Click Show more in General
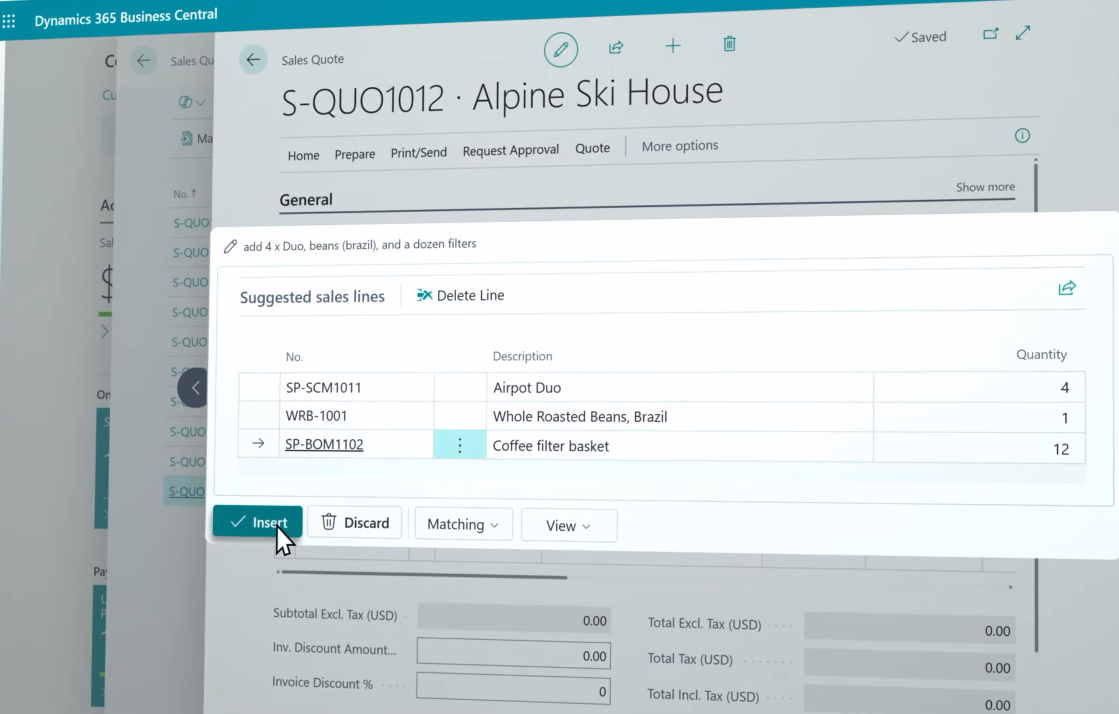This screenshot has height=714, width=1119. pyautogui.click(x=985, y=186)
